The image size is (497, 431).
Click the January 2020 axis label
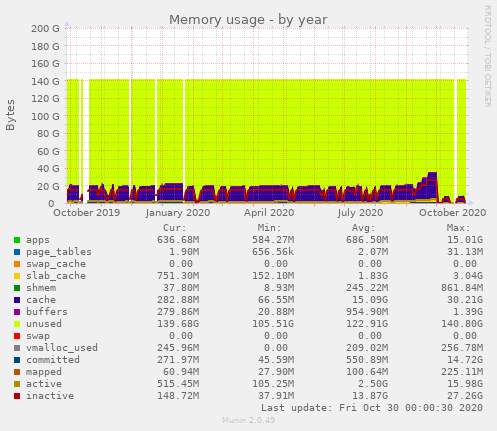[178, 213]
